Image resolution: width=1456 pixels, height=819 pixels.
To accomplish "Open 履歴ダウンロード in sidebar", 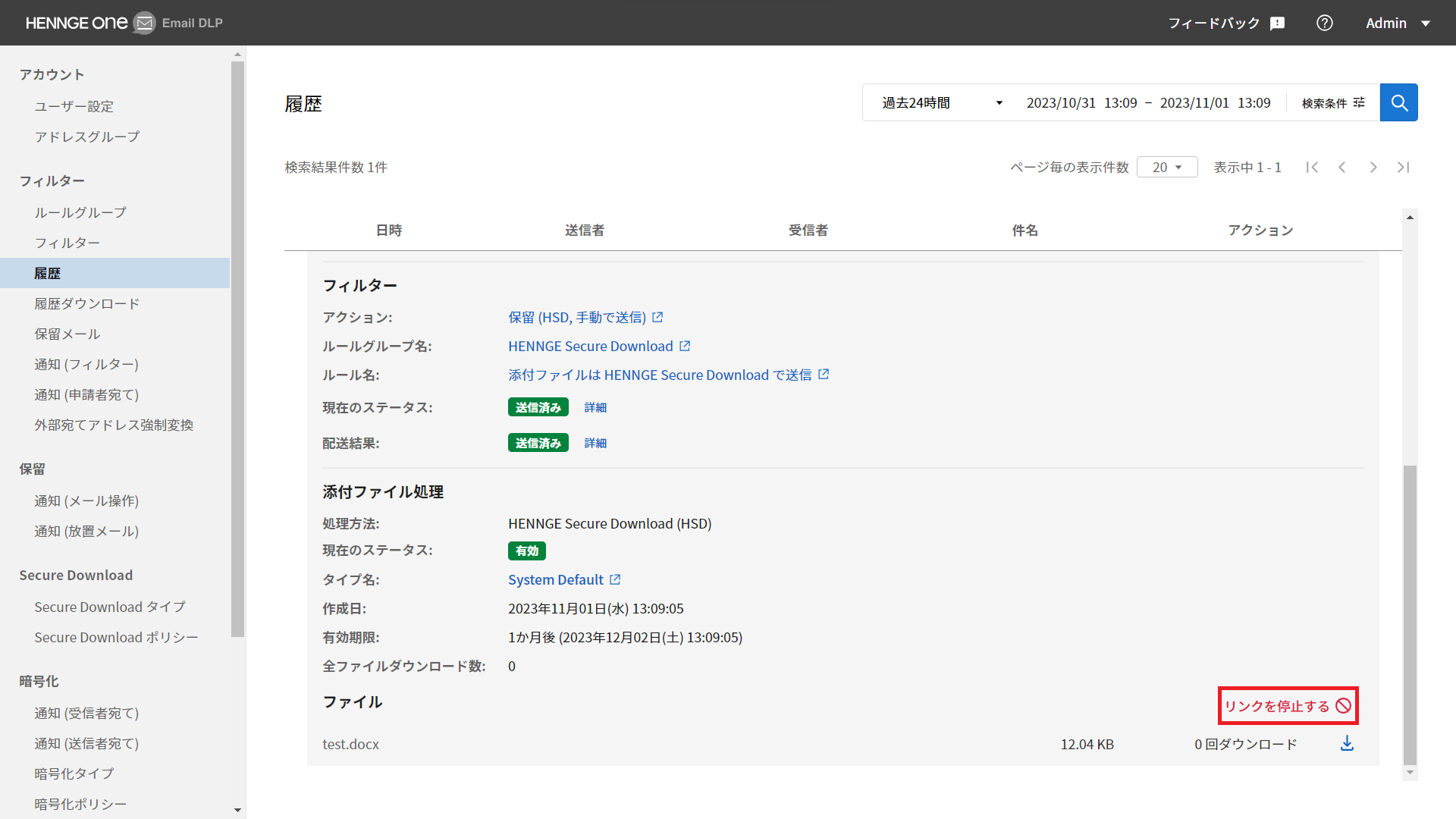I will click(x=86, y=303).
